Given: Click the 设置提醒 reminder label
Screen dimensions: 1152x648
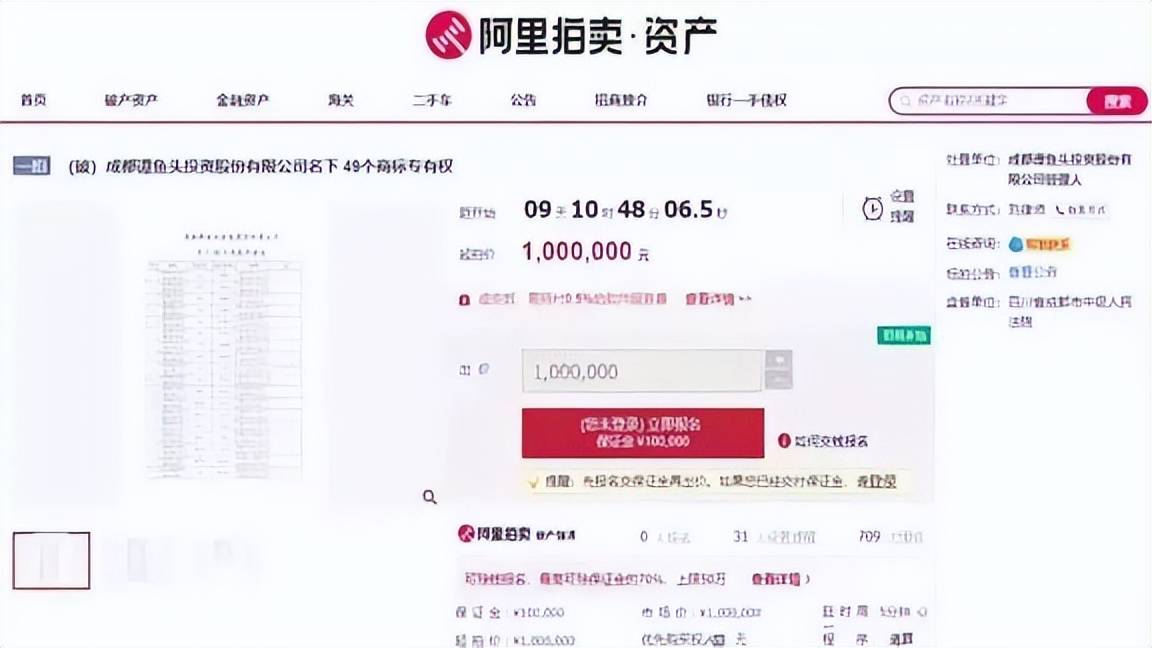Looking at the screenshot, I should [902, 206].
